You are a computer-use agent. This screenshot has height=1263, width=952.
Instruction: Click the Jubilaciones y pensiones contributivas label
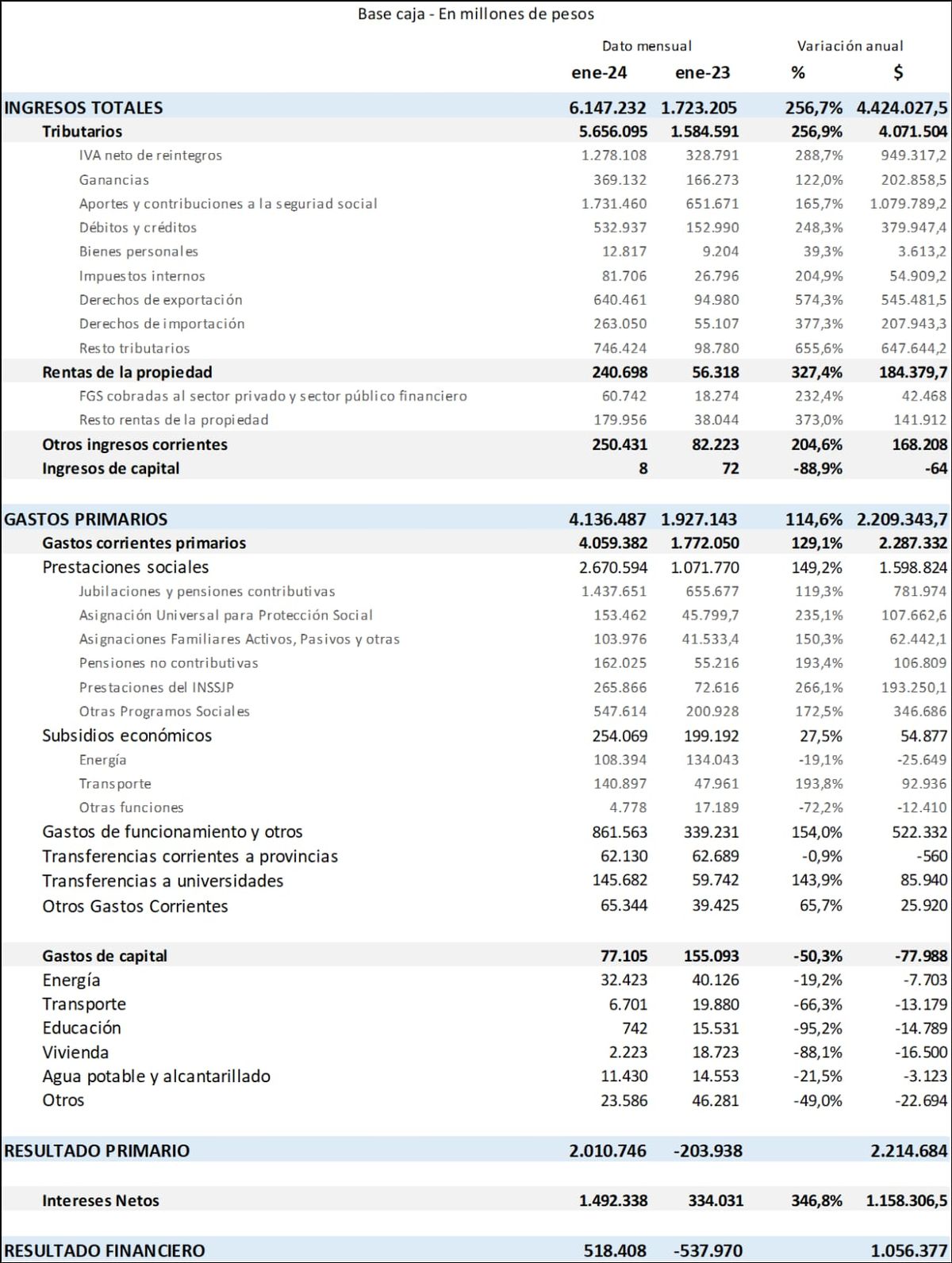tap(206, 591)
